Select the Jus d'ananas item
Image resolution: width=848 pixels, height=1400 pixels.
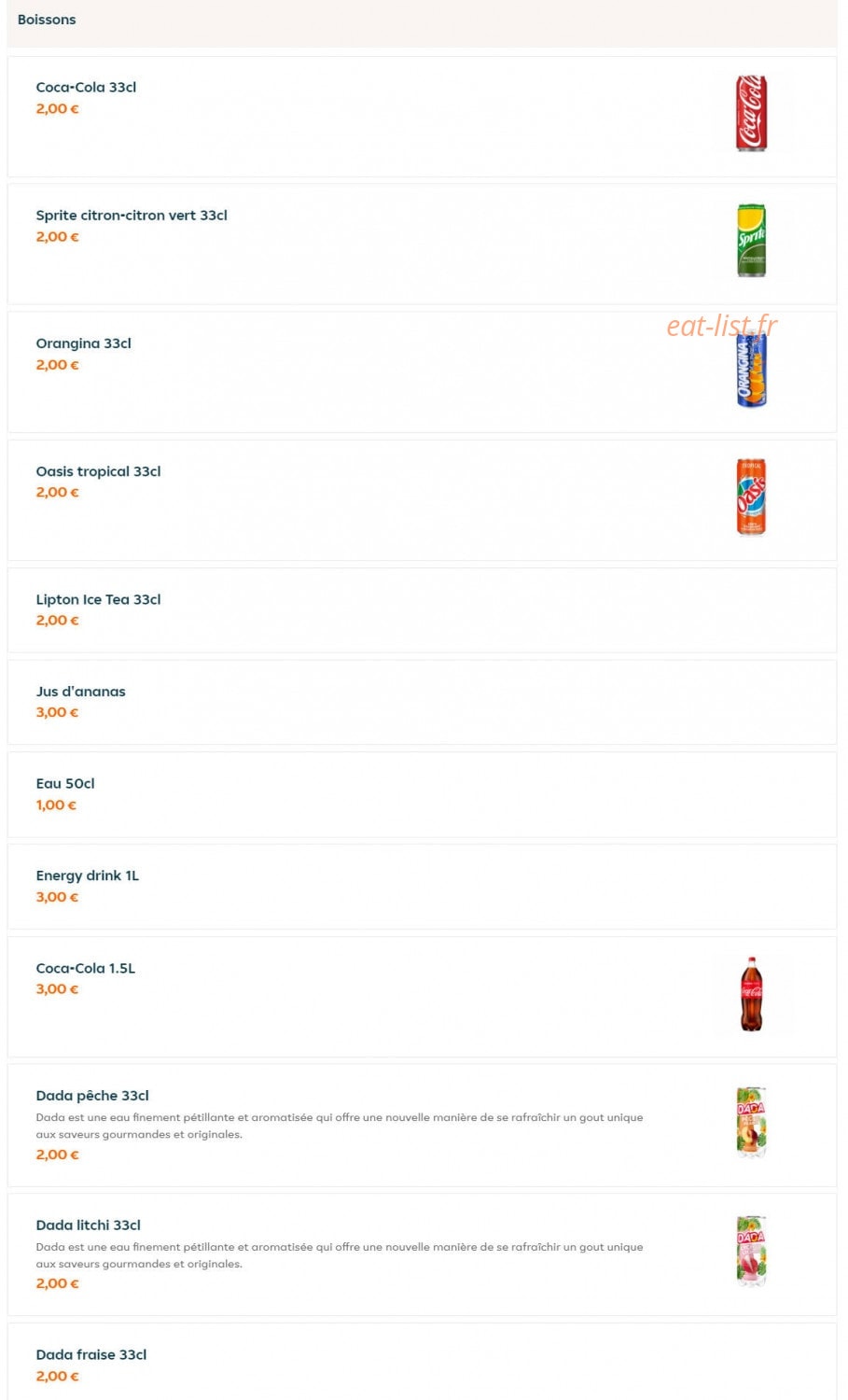(x=422, y=702)
